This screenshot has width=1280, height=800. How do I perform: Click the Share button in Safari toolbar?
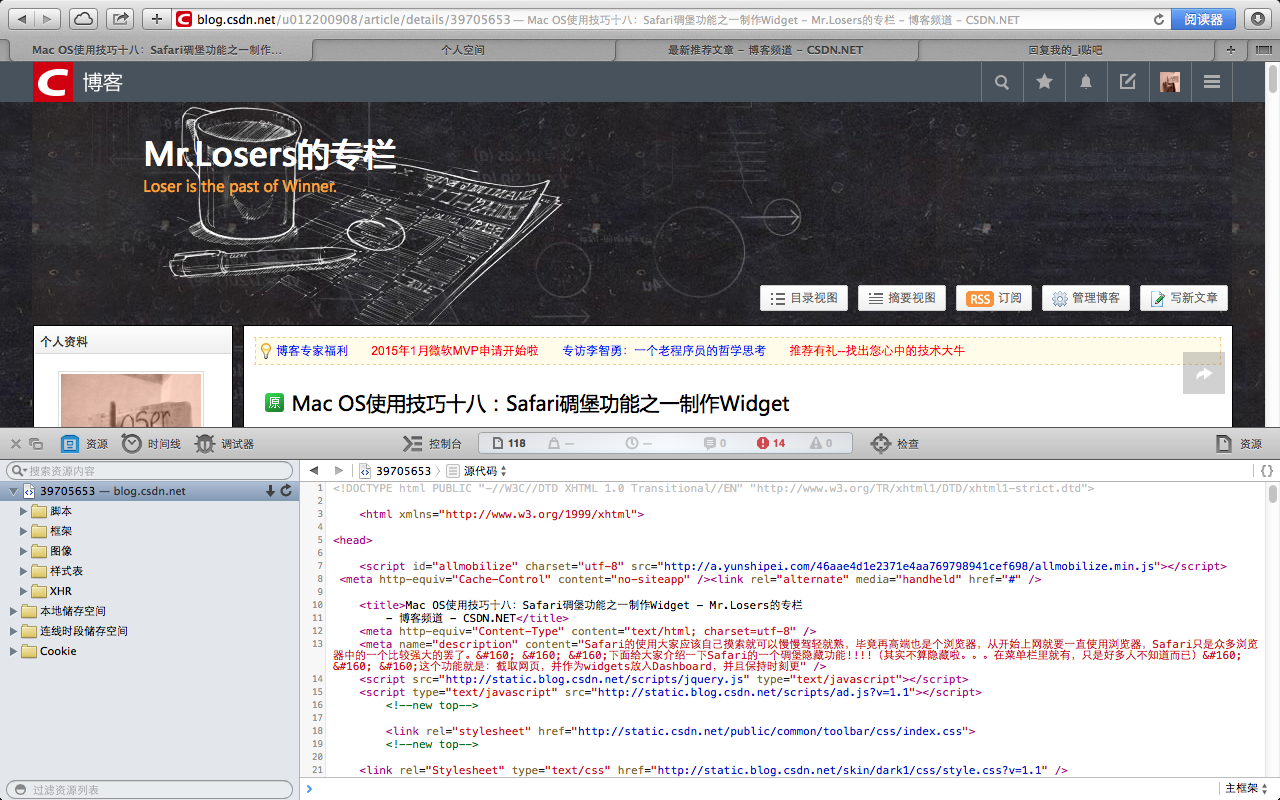tap(120, 19)
